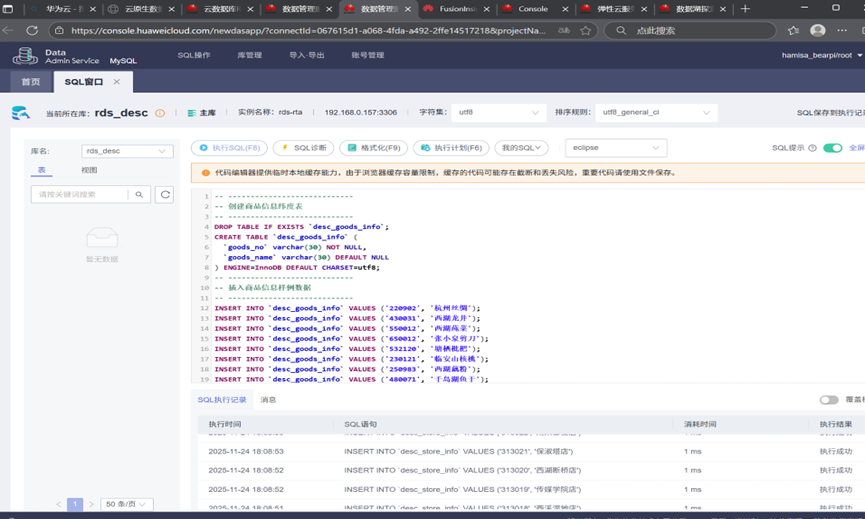Click the SQL保存到执行记录 option

831,113
